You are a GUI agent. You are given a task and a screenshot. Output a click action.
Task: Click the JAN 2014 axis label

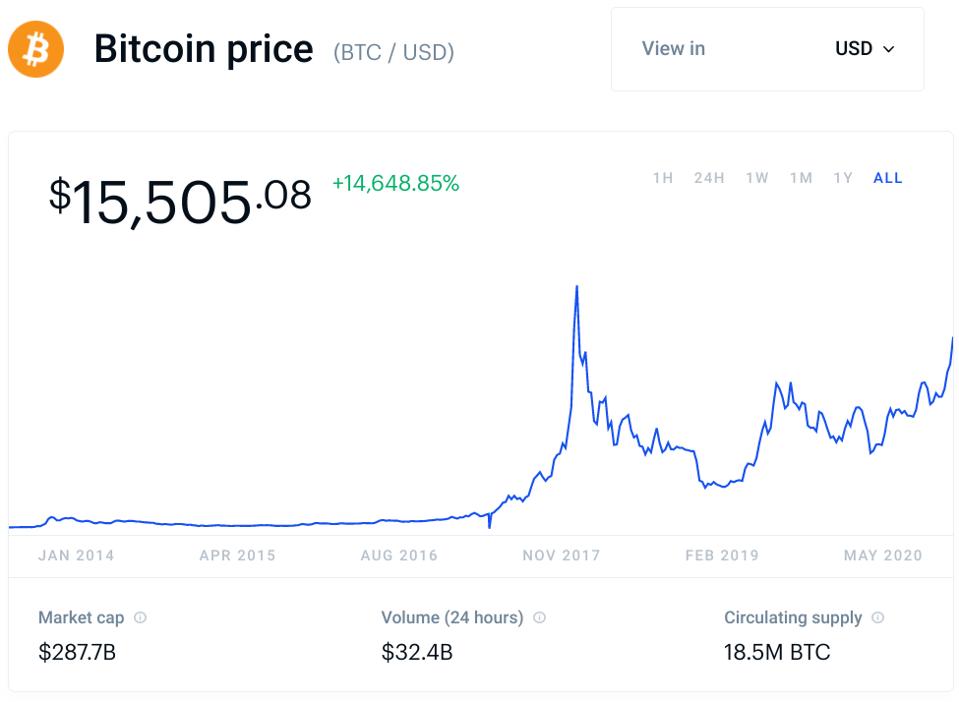pos(75,555)
